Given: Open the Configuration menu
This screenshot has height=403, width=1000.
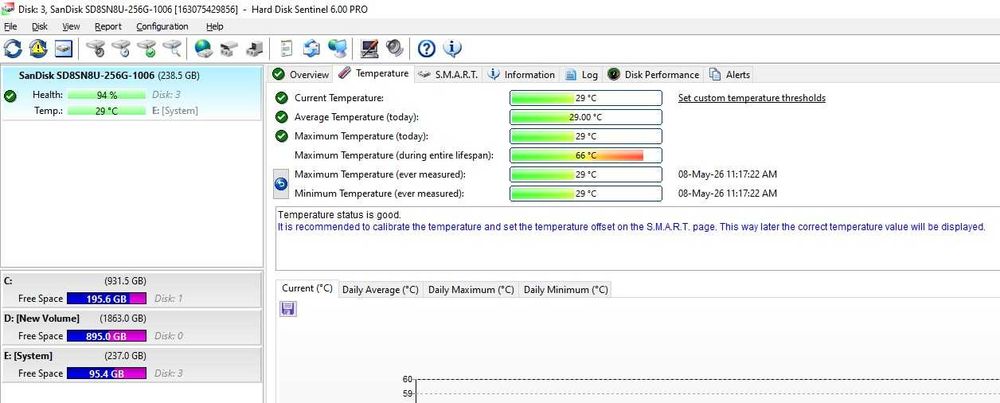Looking at the screenshot, I should 162,27.
